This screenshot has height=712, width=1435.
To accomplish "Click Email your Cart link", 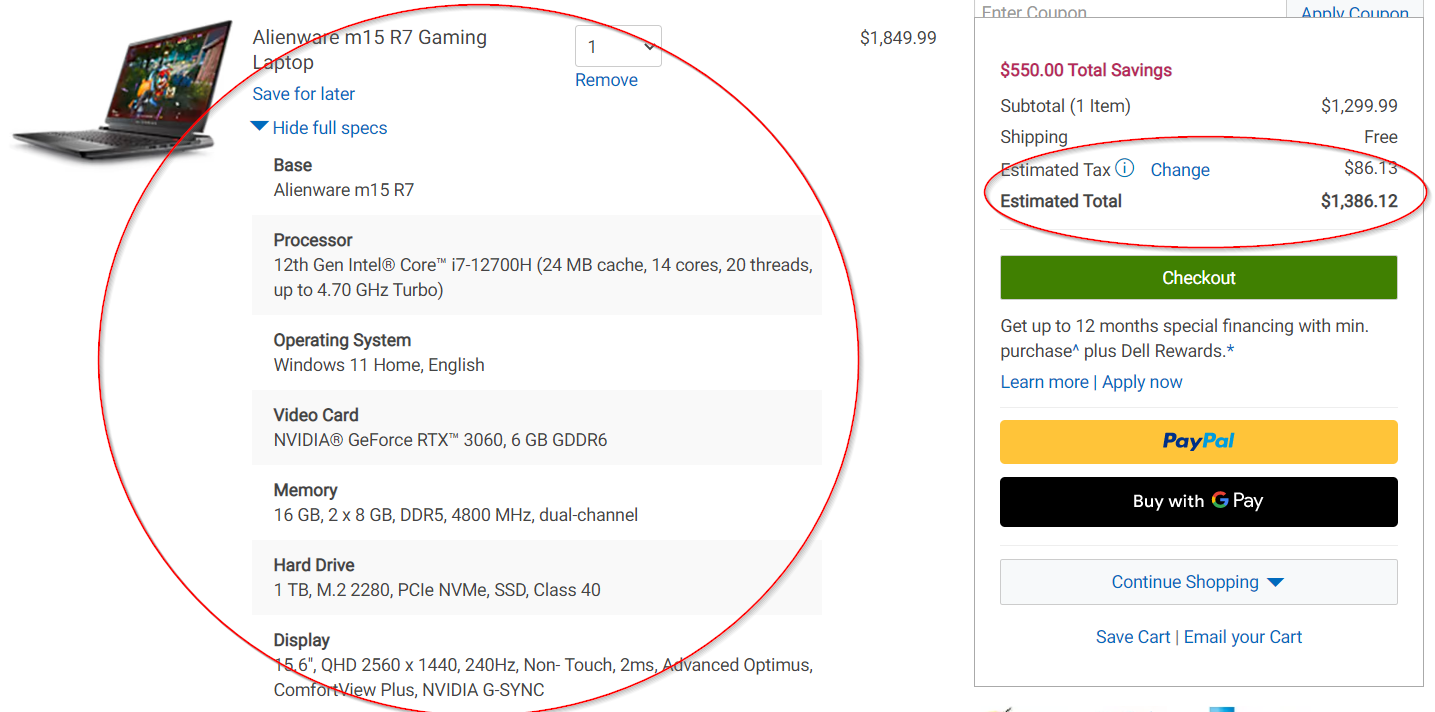I will click(1243, 637).
